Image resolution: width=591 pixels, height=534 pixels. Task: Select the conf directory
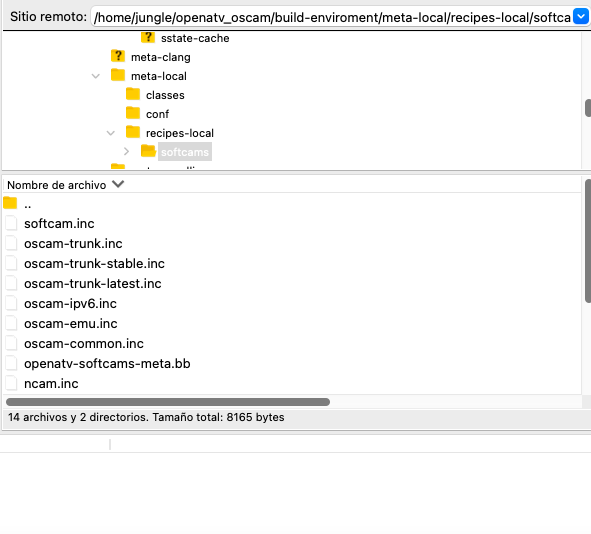tap(157, 114)
